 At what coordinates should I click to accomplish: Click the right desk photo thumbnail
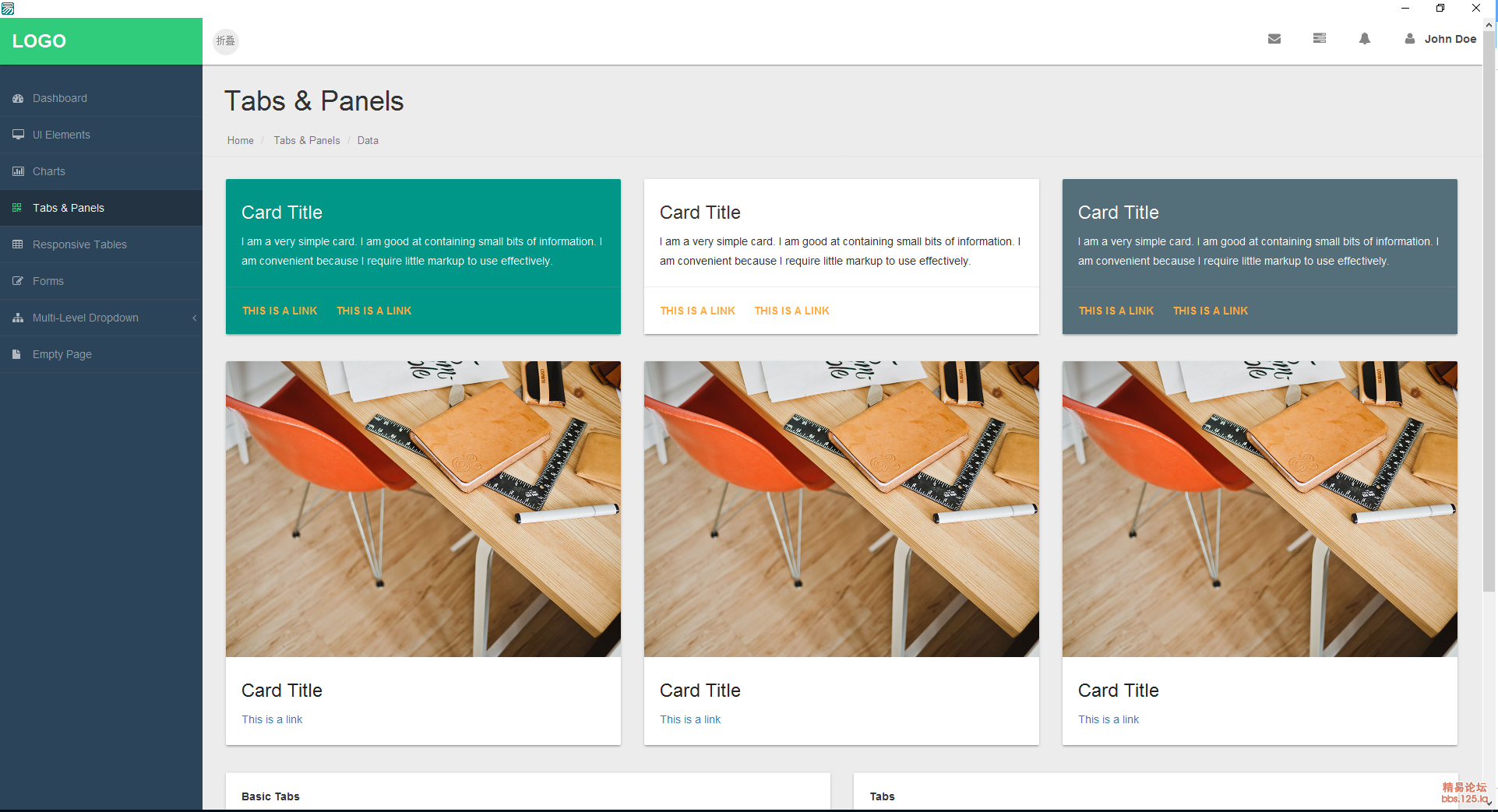point(1260,508)
